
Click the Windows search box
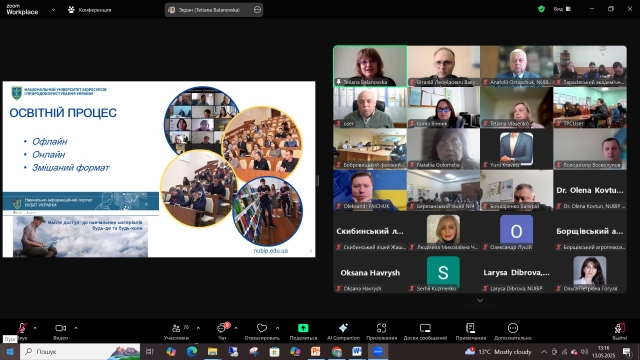click(x=80, y=351)
